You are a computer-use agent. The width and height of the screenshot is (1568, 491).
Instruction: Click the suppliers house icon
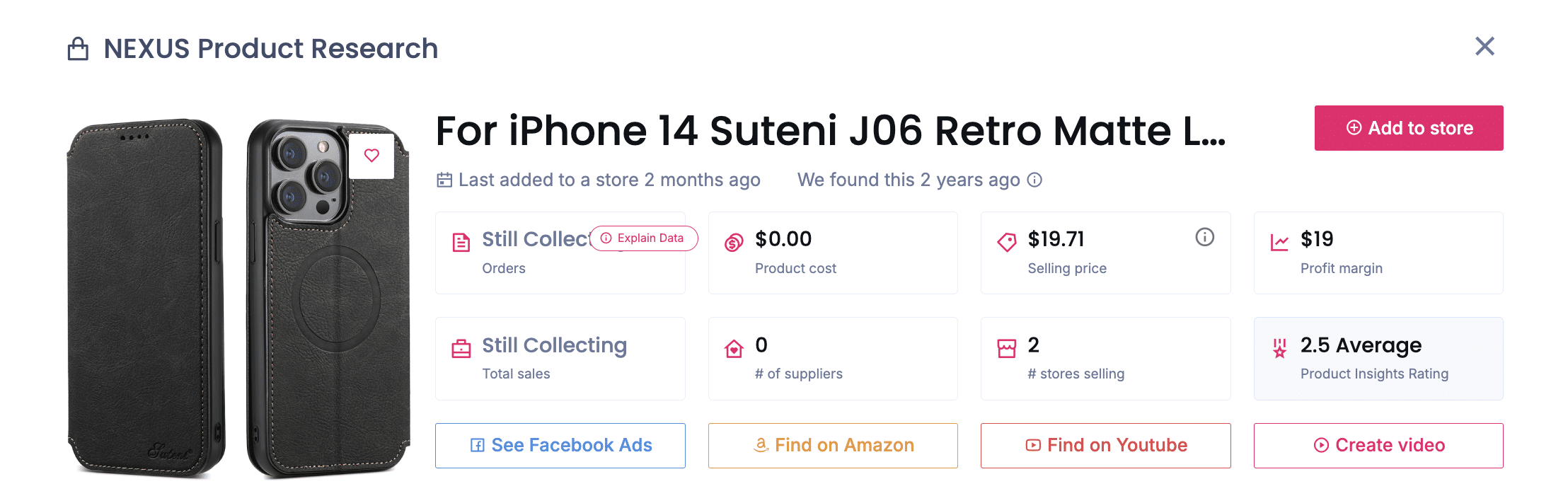[734, 349]
